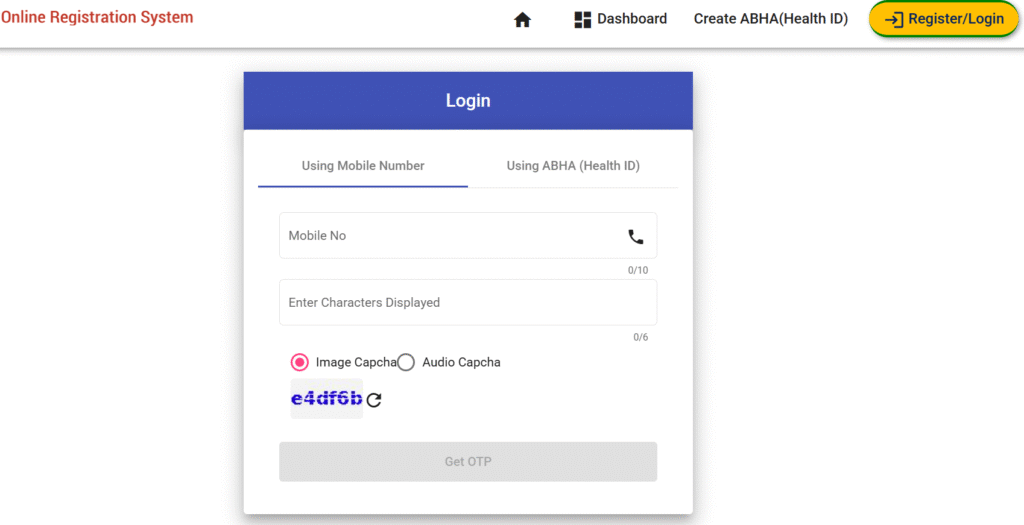Select the Image Capcha radio button
Image resolution: width=1024 pixels, height=525 pixels.
pyautogui.click(x=299, y=362)
